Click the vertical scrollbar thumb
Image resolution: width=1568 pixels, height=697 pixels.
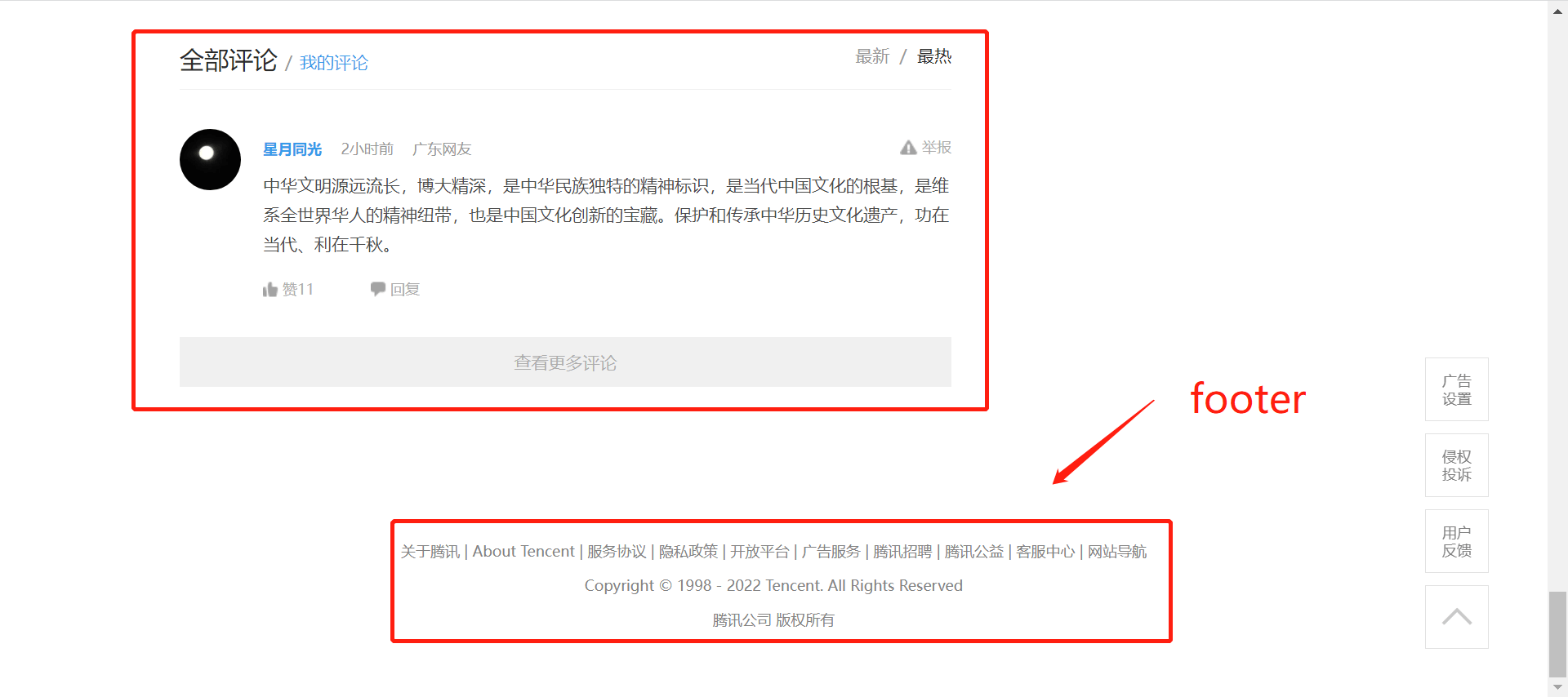coord(1558,635)
